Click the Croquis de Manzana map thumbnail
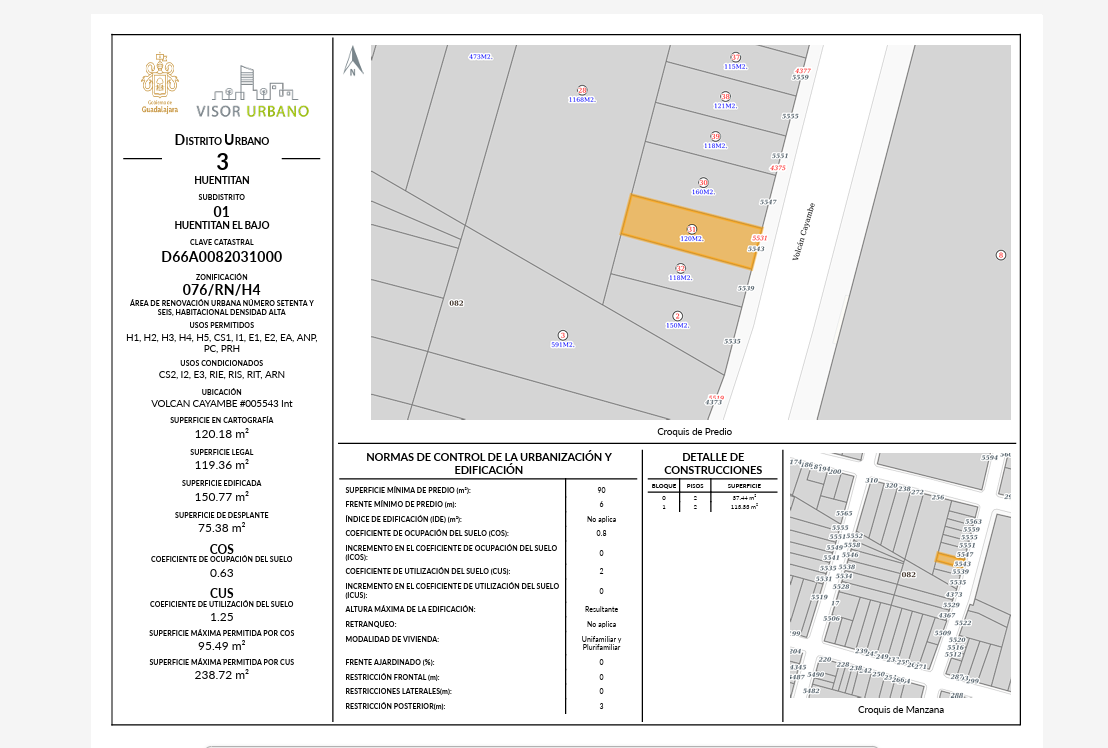The image size is (1108, 748). (900, 575)
